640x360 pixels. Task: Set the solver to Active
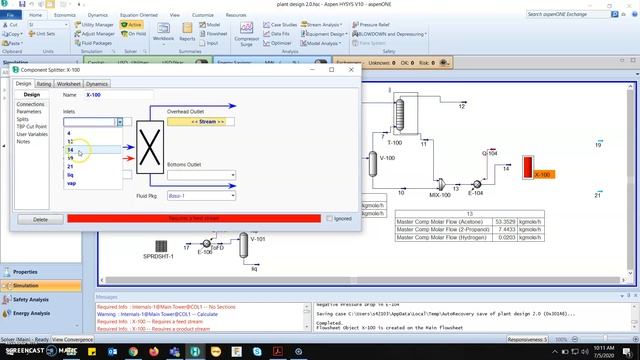point(131,24)
